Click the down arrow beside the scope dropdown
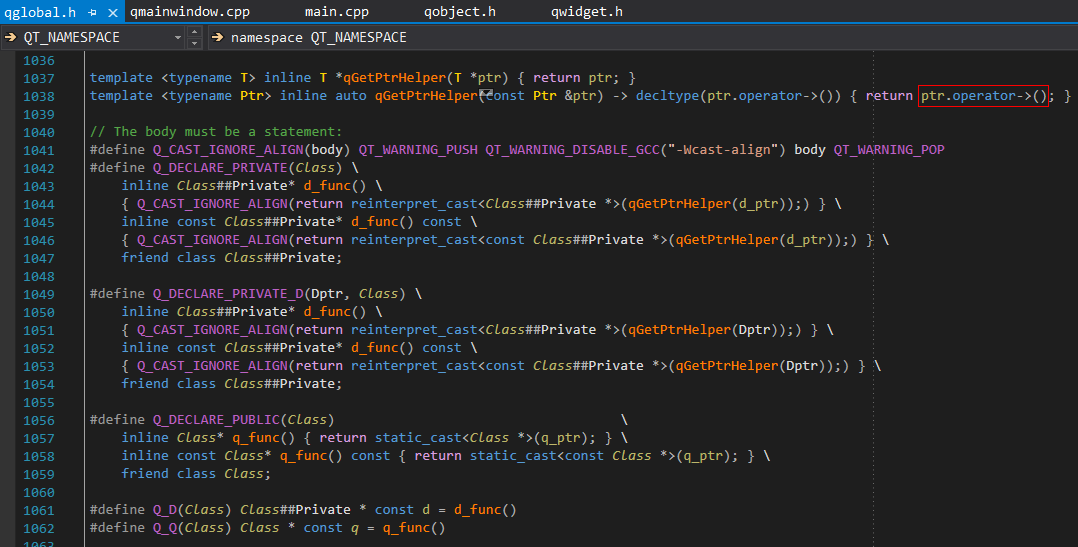1078x547 pixels. 195,43
